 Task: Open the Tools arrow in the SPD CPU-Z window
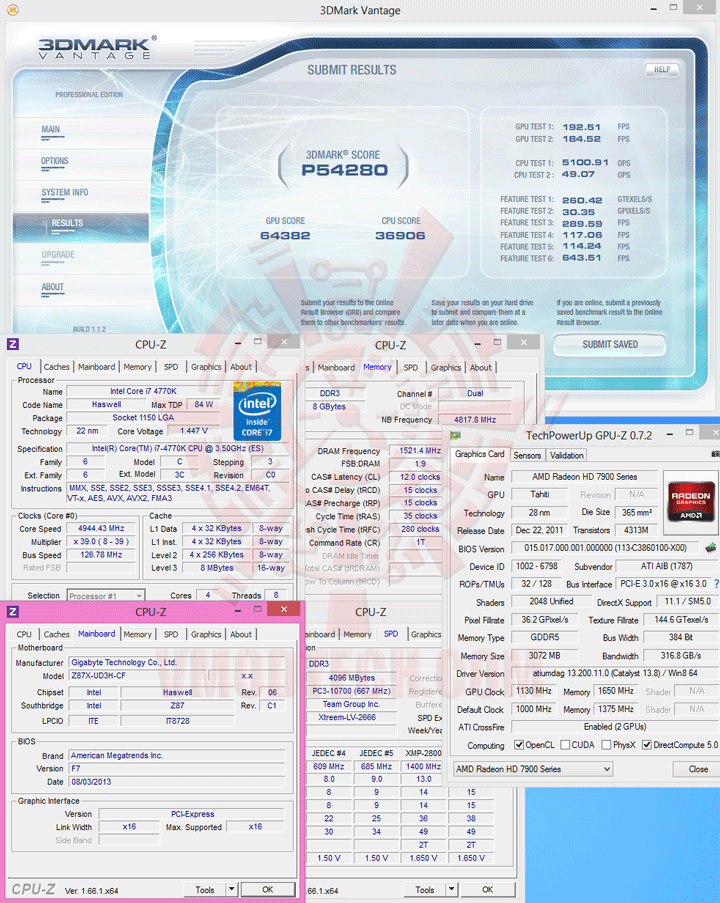(x=452, y=889)
